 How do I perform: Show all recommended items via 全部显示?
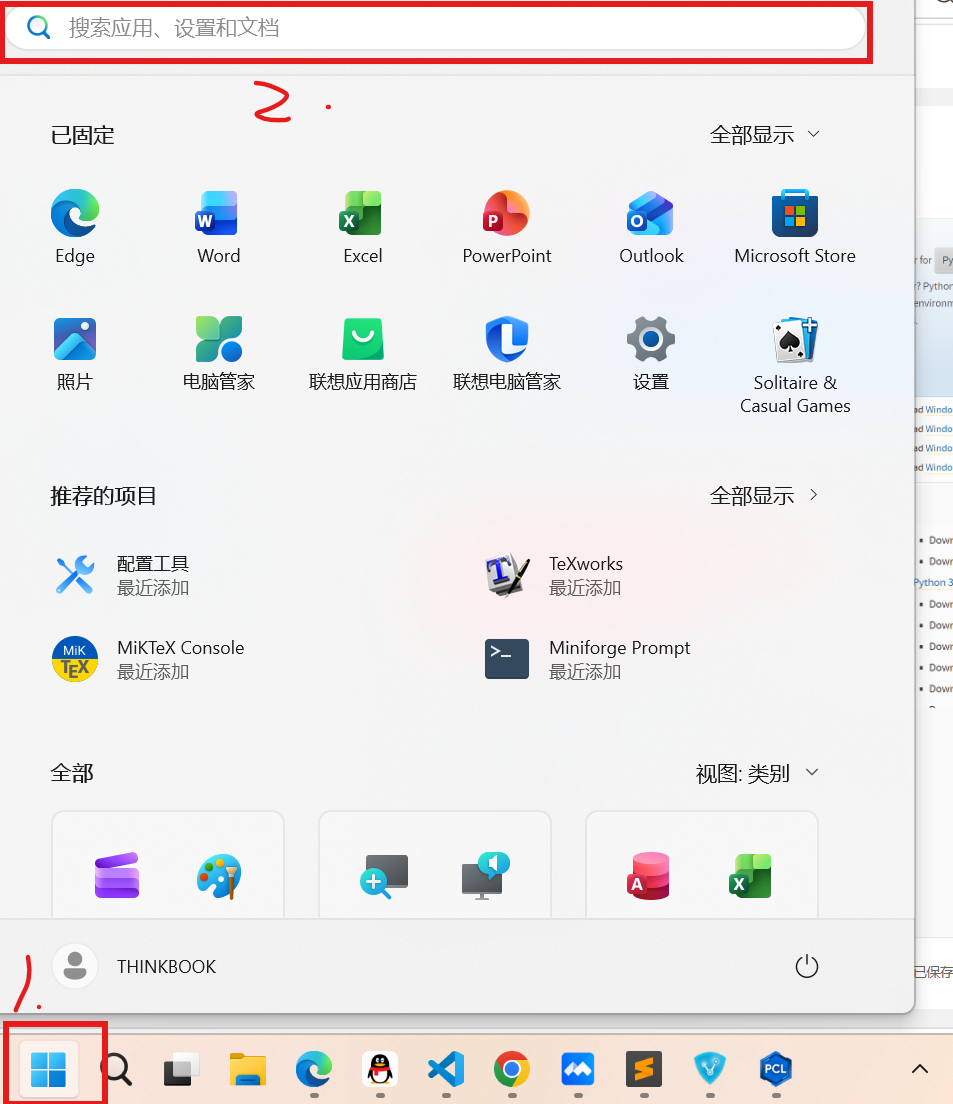point(764,496)
